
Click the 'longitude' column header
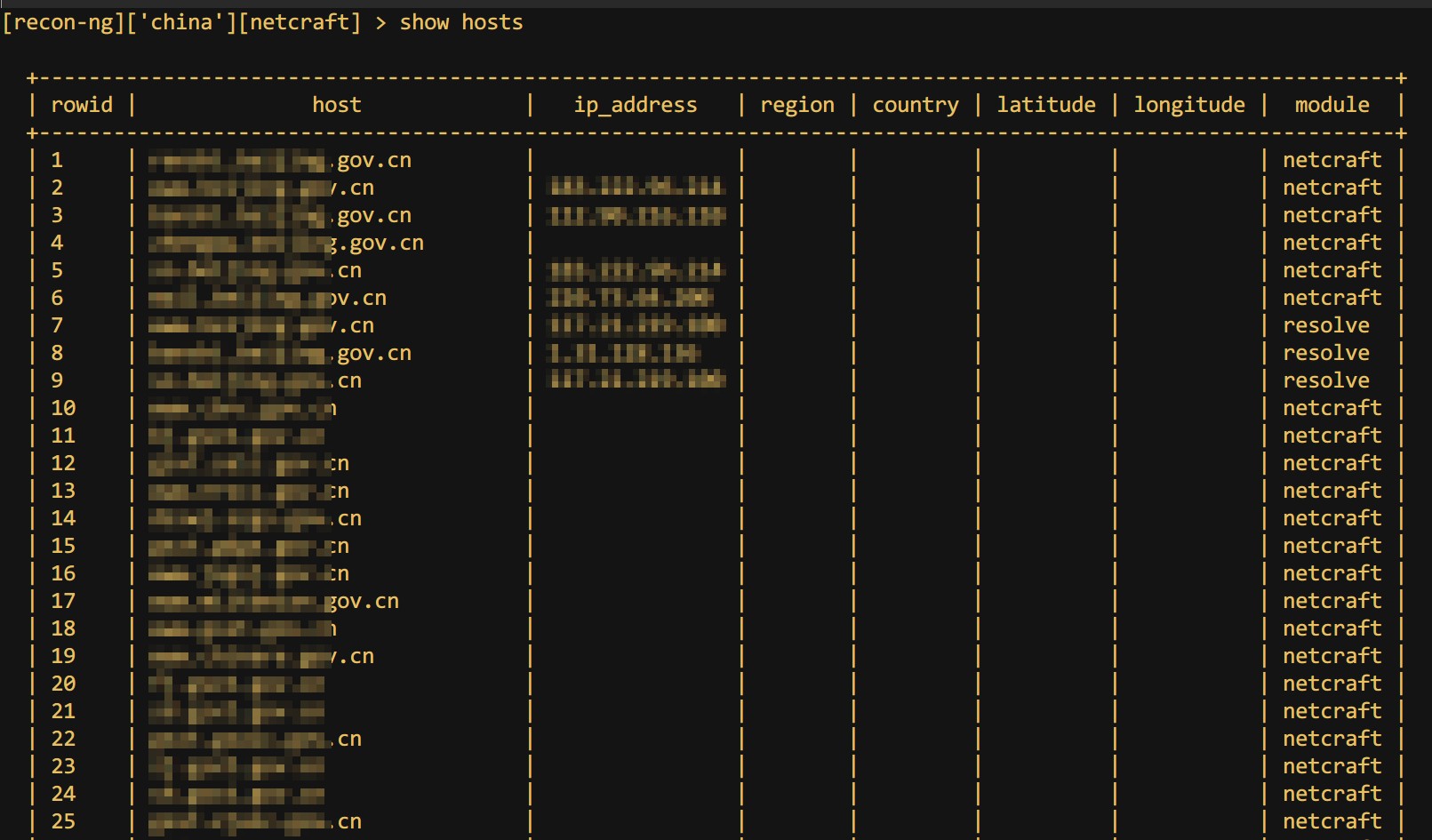(x=1188, y=105)
